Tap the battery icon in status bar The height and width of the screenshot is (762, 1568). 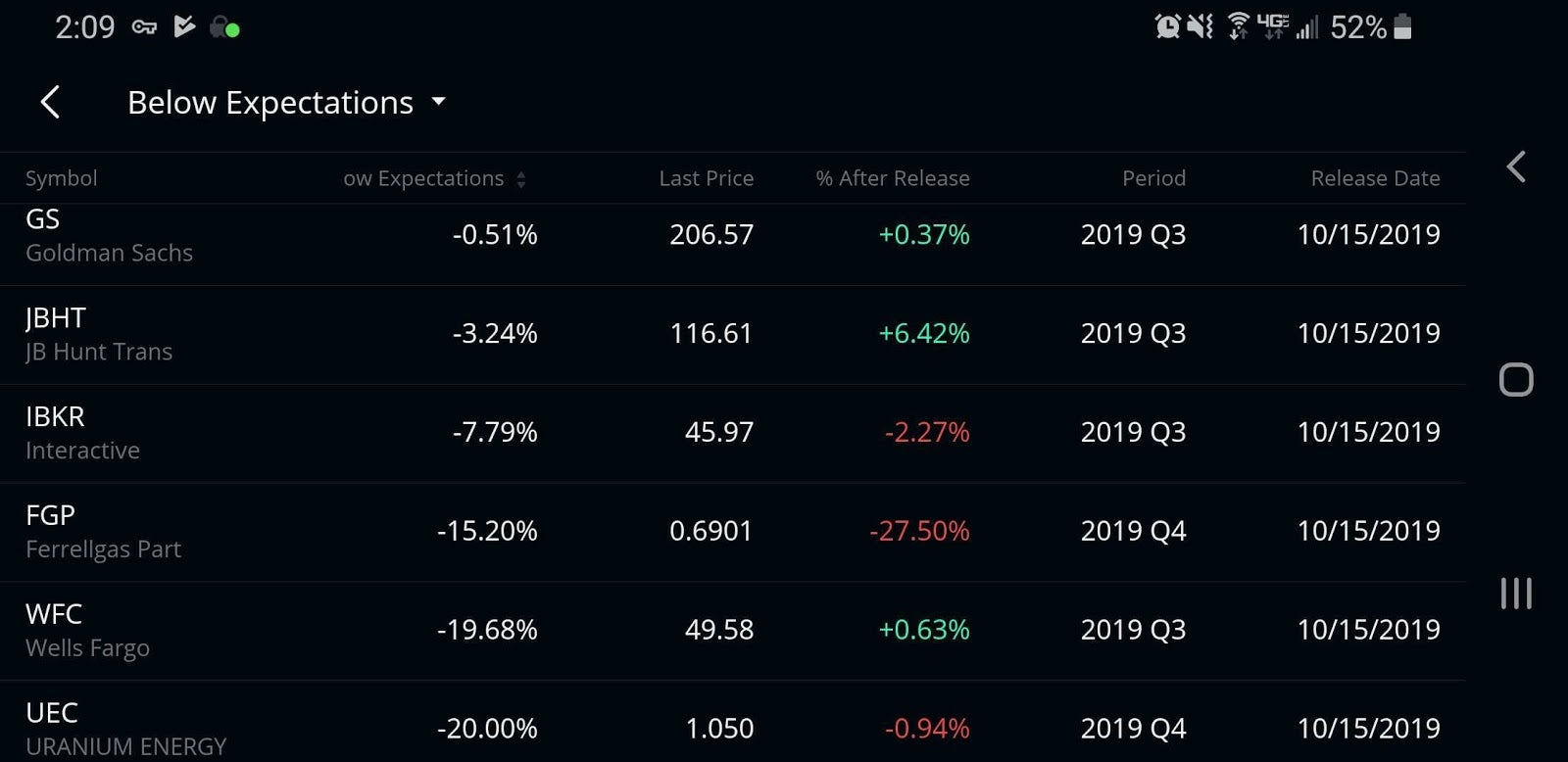(x=1402, y=26)
